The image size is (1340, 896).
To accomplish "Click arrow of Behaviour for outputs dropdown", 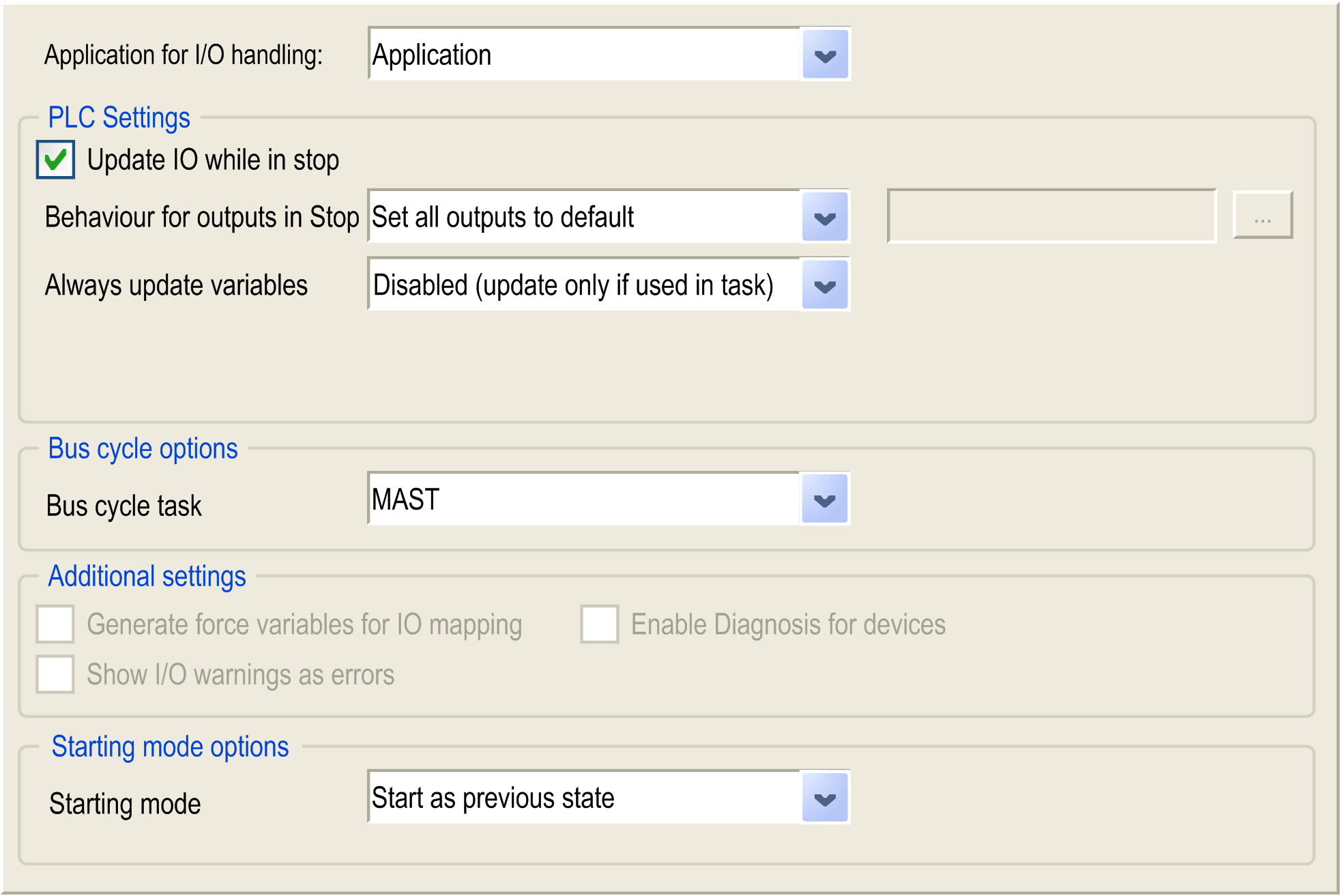I will (825, 217).
